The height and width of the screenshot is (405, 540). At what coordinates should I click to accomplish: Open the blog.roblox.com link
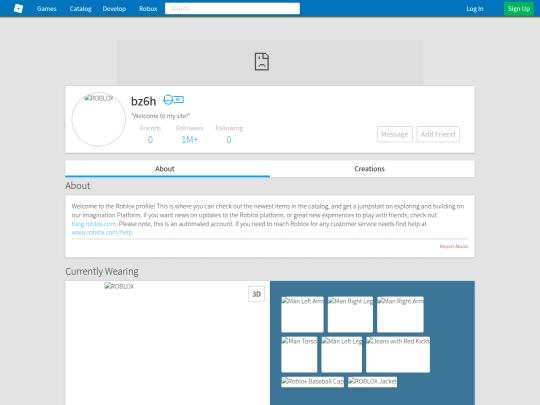[x=94, y=224]
